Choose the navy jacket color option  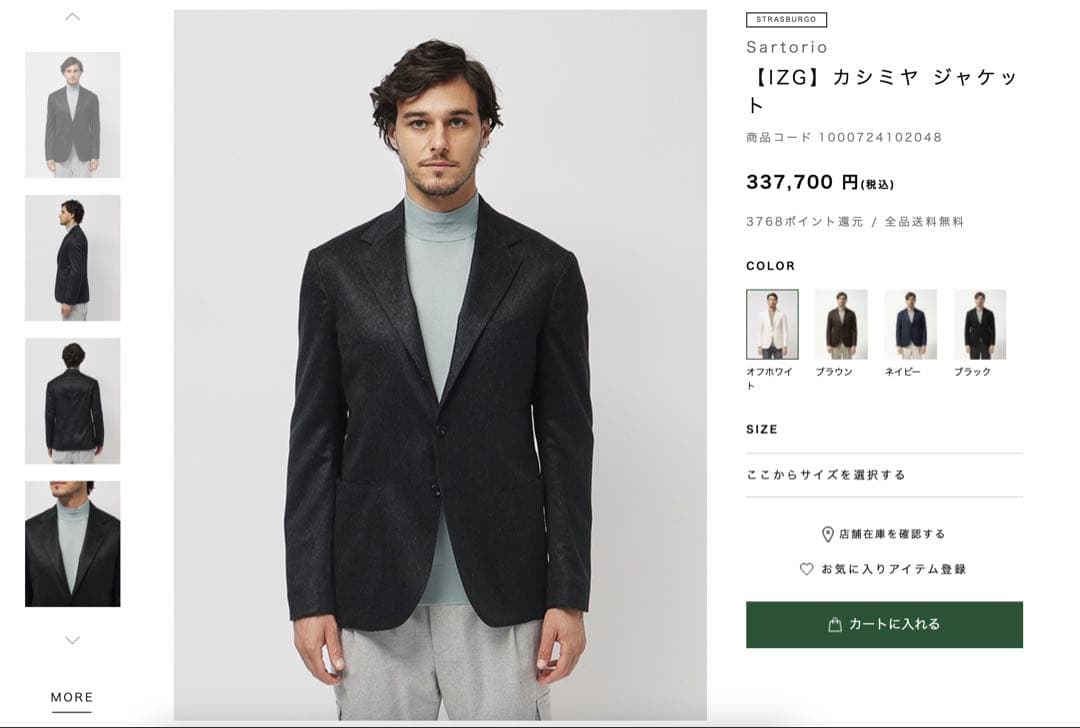(910, 324)
